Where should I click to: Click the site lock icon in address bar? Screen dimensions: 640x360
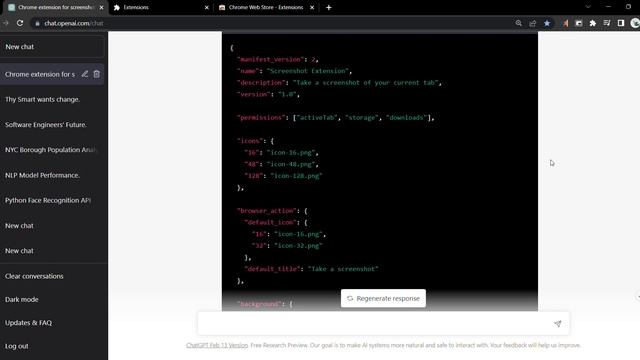[x=37, y=23]
